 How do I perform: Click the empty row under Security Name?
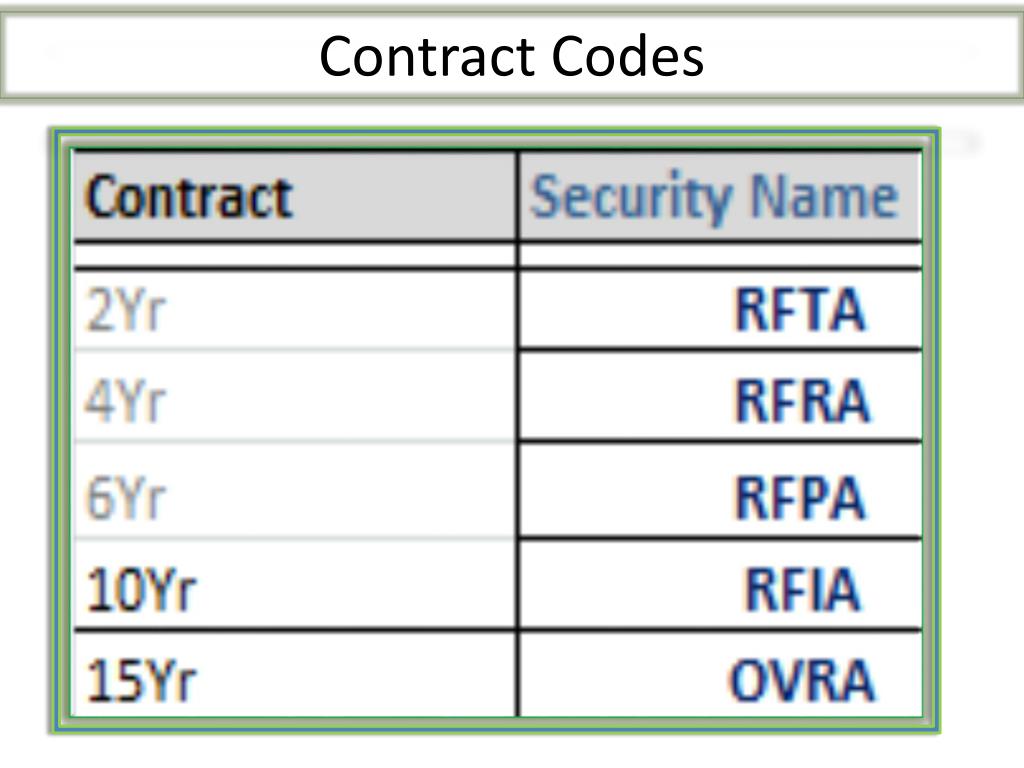tap(720, 255)
